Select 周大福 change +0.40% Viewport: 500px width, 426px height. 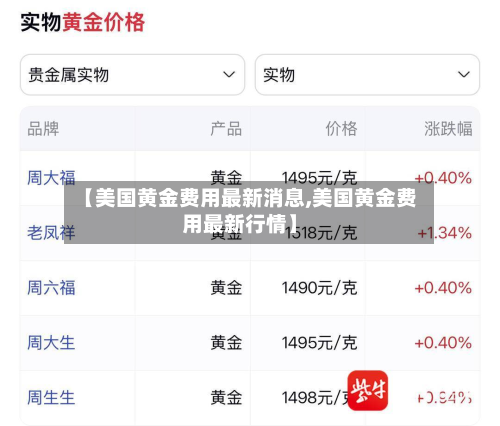[x=443, y=178]
